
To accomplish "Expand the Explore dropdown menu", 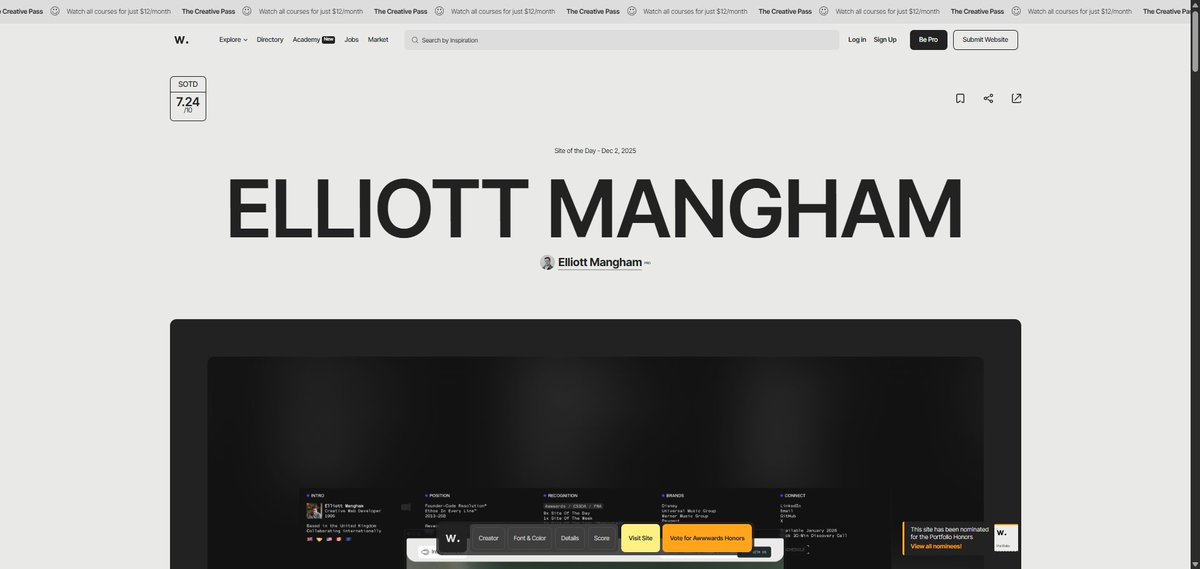I will point(233,40).
